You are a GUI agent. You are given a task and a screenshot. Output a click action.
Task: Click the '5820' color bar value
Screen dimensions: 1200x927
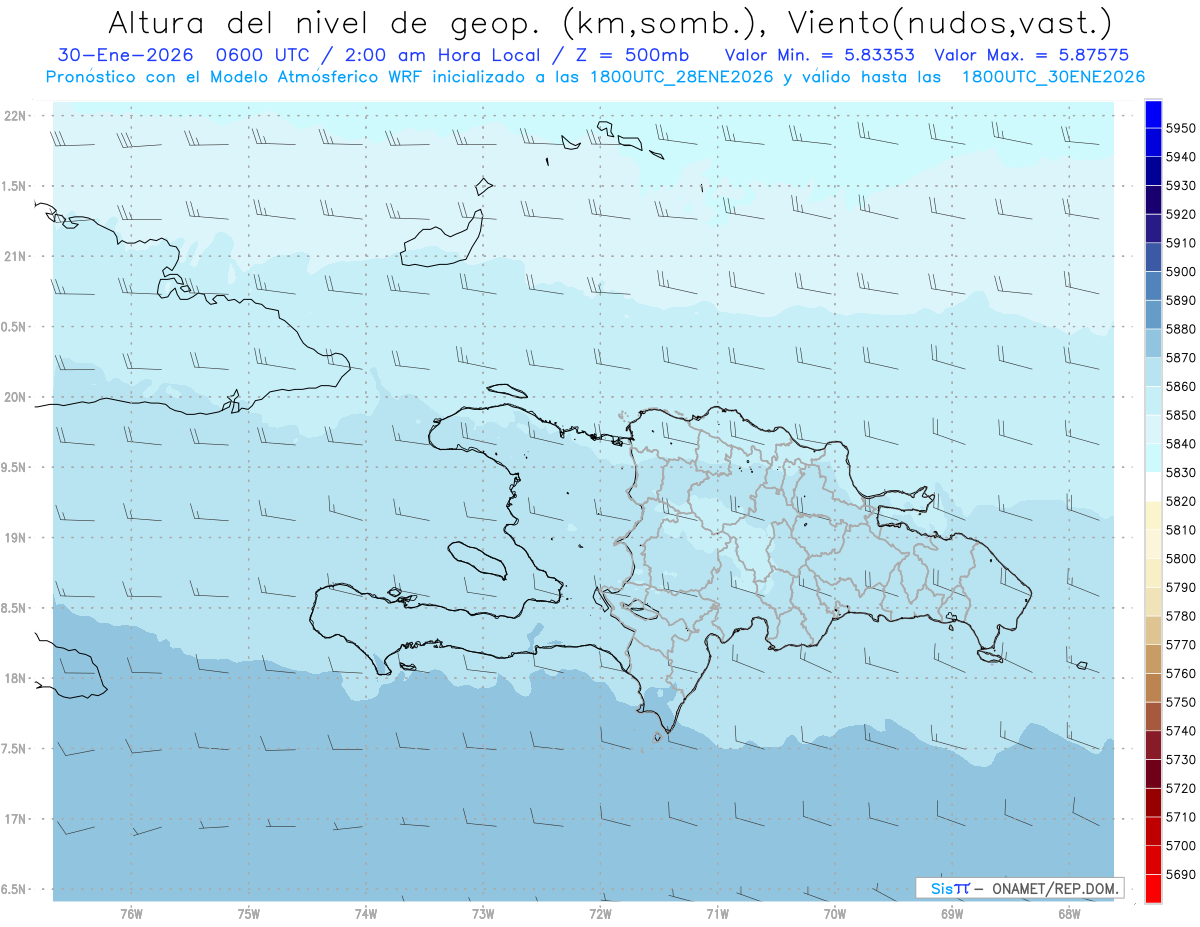coord(1180,501)
